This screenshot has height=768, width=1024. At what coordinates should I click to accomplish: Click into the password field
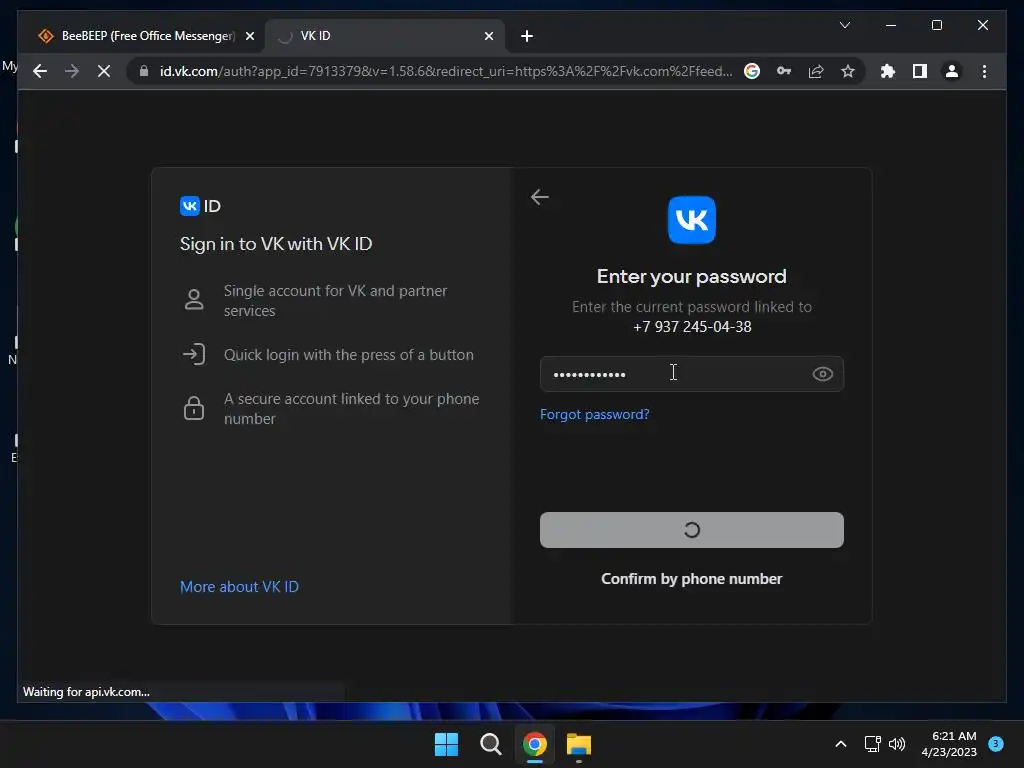tap(692, 374)
